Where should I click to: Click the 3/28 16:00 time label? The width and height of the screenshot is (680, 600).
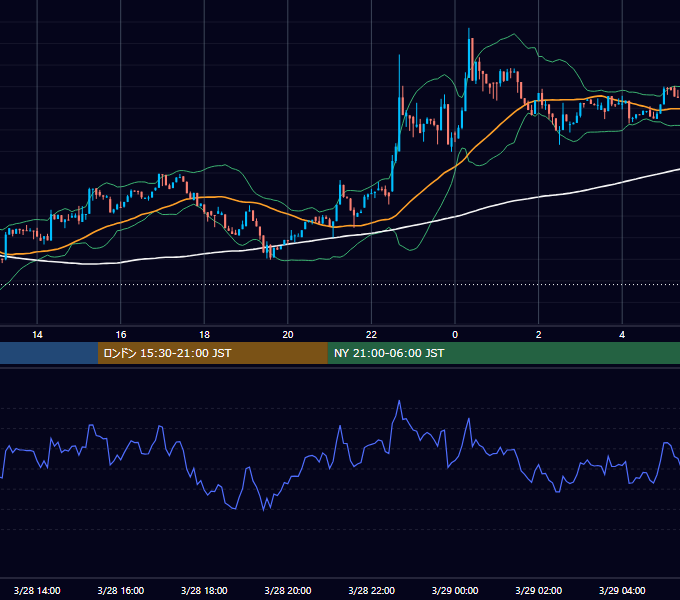click(121, 590)
